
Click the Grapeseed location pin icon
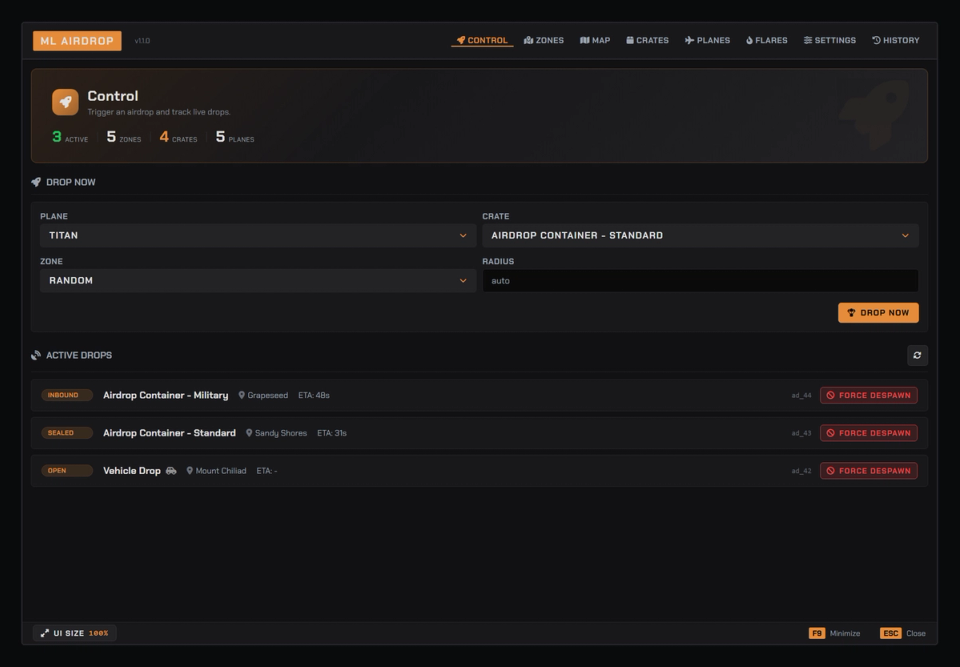[241, 396]
